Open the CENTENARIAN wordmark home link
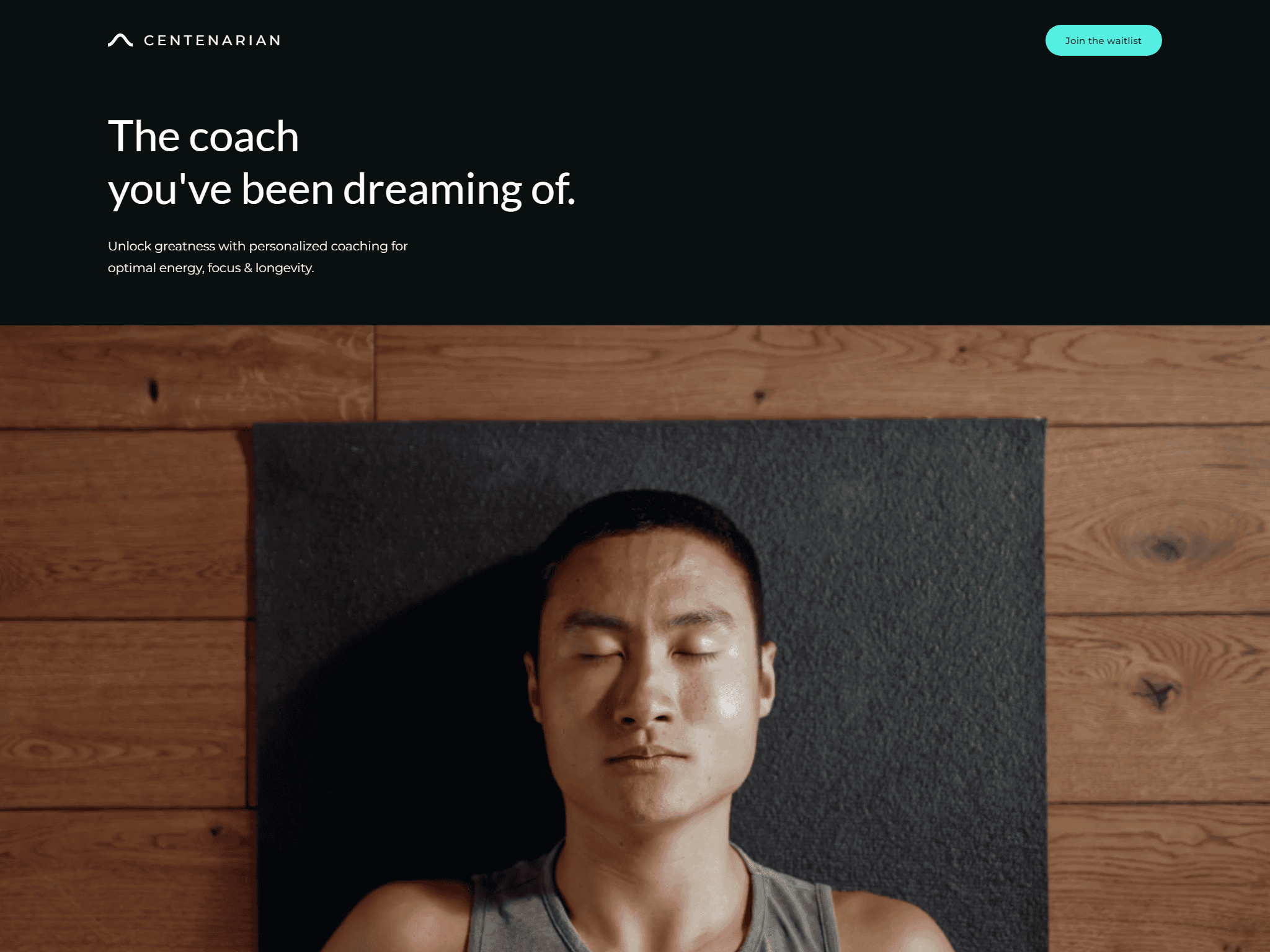This screenshot has height=952, width=1270. point(213,40)
